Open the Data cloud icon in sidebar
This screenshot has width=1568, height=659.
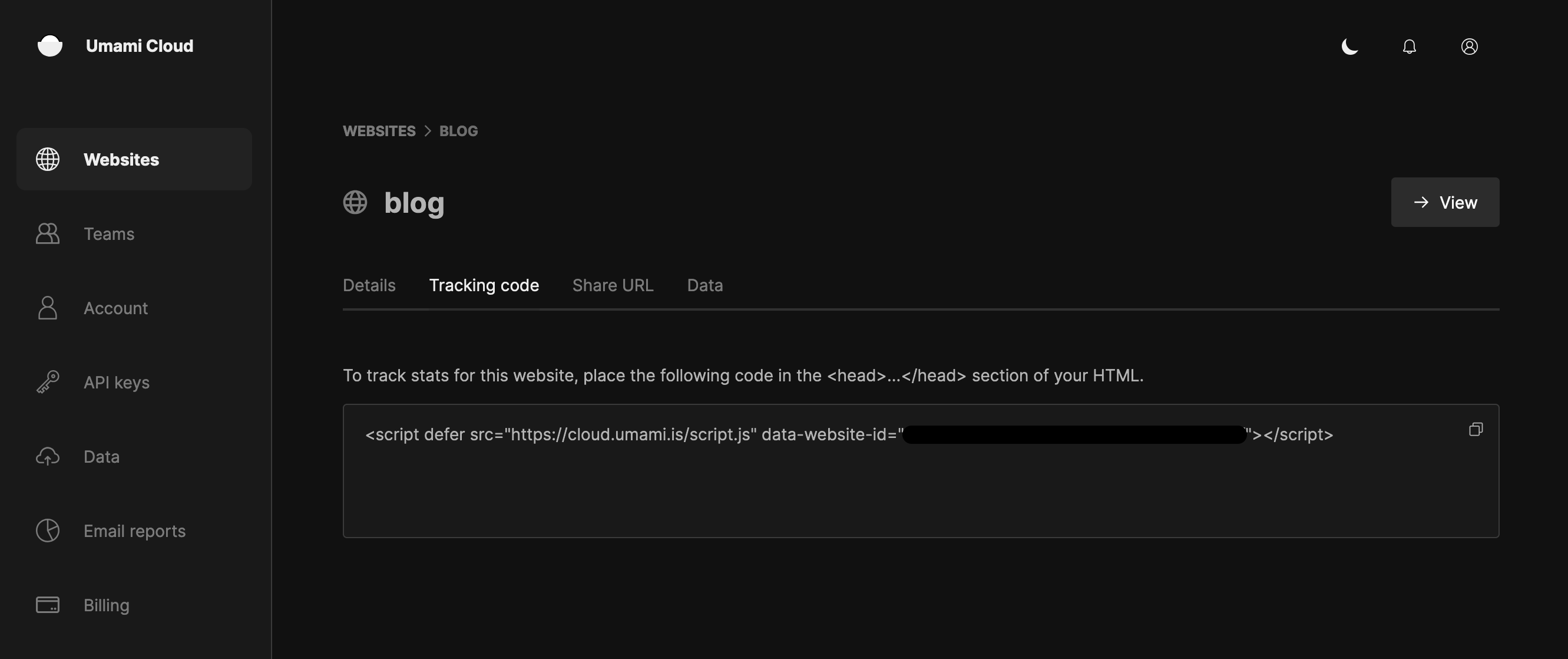(48, 456)
